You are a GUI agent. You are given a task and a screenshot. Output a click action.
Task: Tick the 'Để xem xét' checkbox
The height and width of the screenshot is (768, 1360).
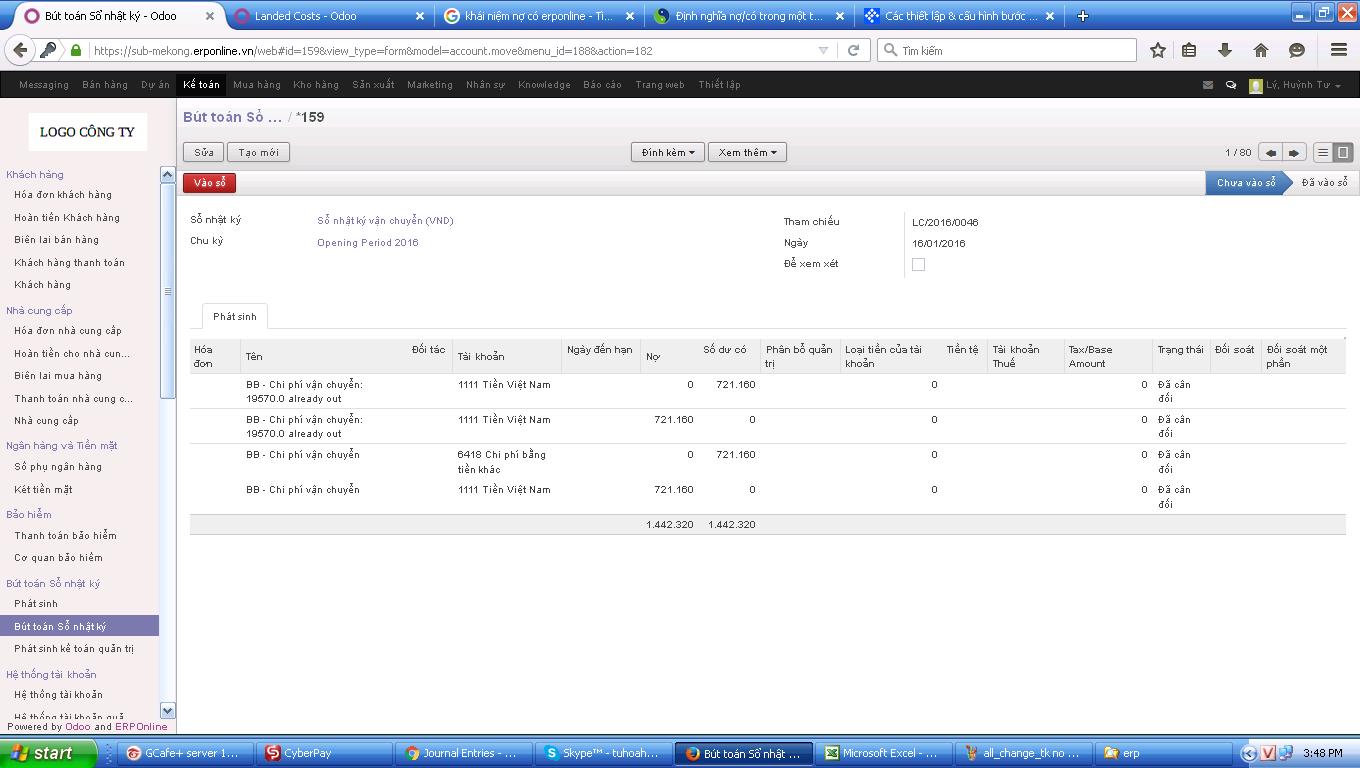click(x=918, y=264)
